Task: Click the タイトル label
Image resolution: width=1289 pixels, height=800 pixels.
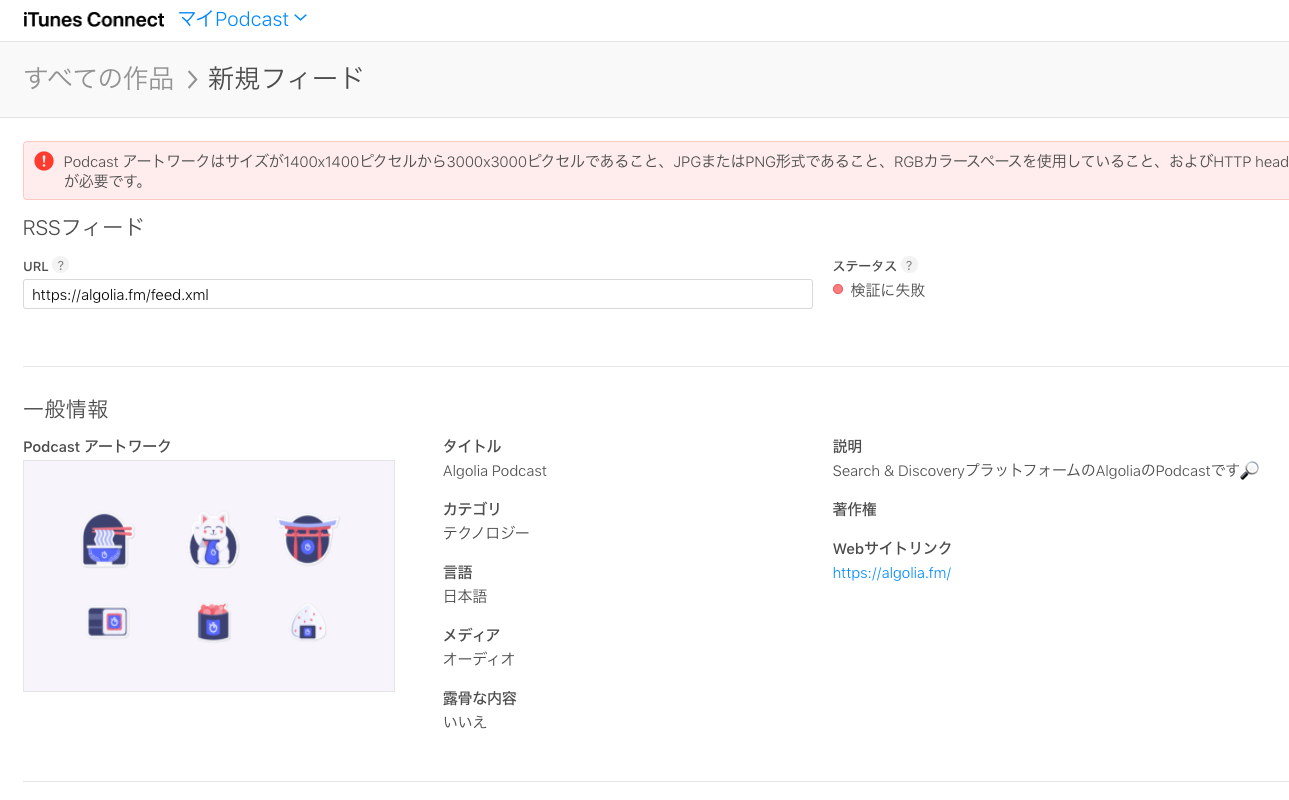Action: coord(472,446)
